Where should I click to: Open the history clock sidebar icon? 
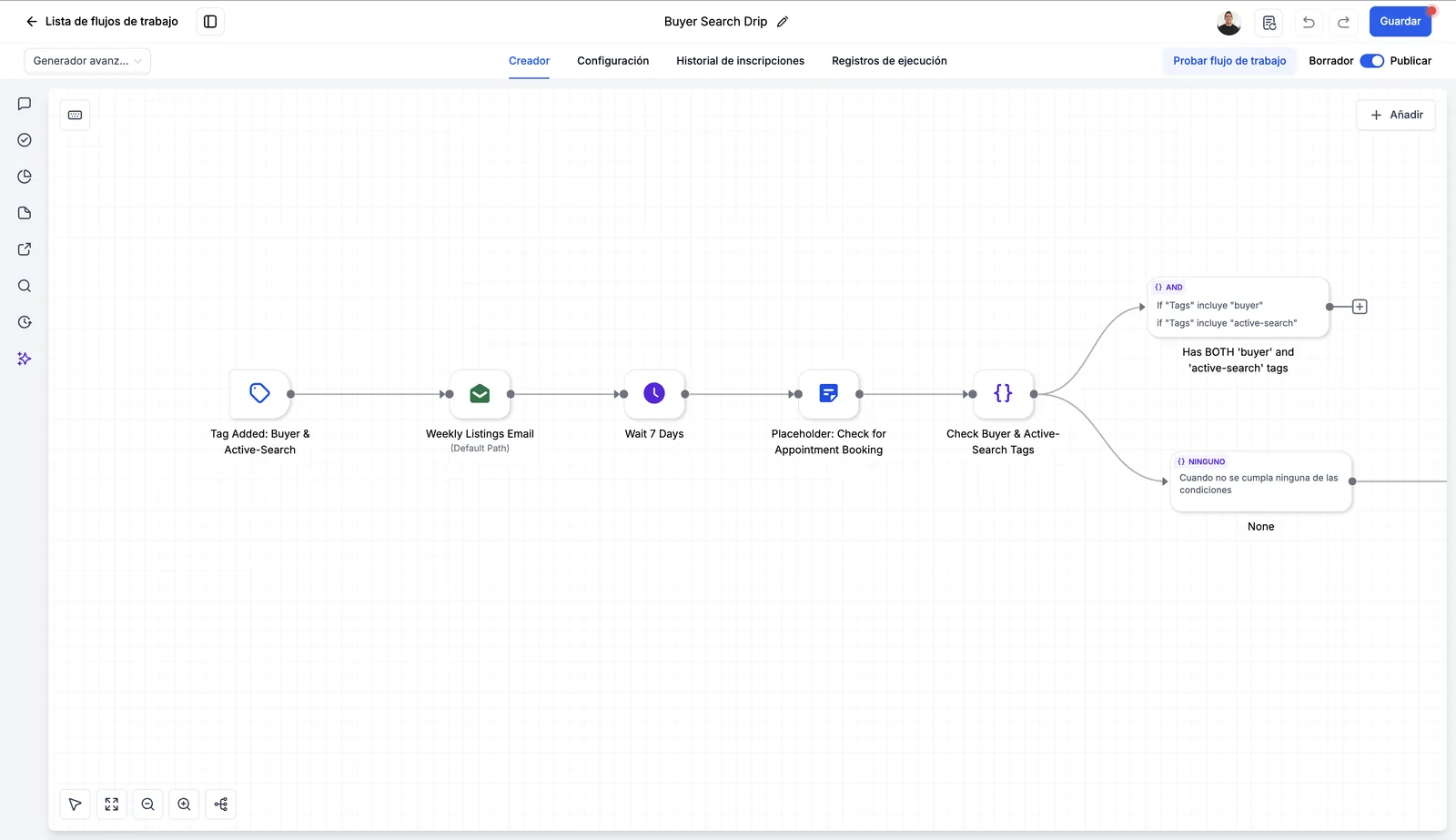click(x=25, y=322)
